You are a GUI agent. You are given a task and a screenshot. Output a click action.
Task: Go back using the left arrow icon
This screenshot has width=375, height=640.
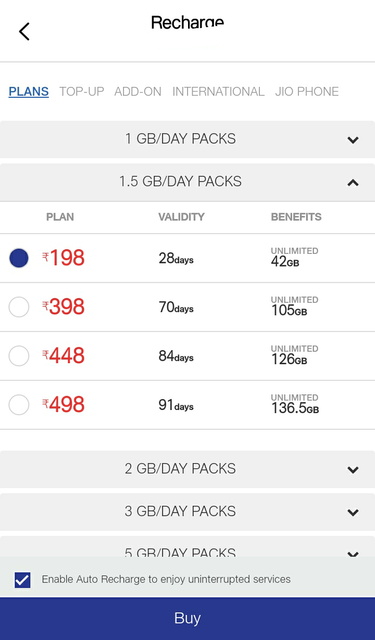[x=24, y=31]
